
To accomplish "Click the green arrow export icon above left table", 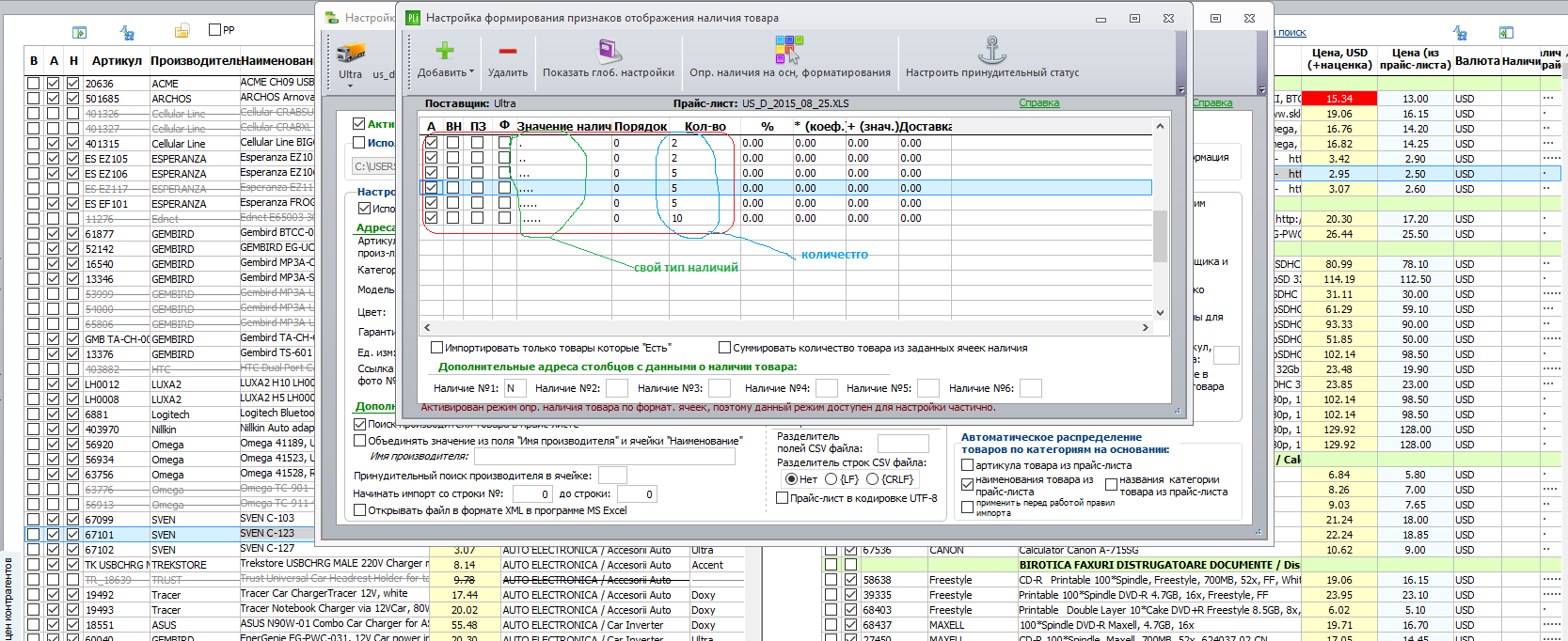I will [x=80, y=32].
